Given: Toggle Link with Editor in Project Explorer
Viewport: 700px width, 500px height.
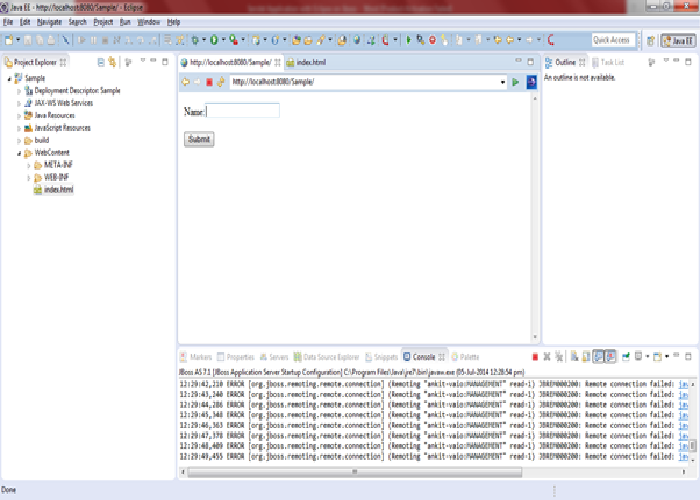Looking at the screenshot, I should tap(112, 62).
